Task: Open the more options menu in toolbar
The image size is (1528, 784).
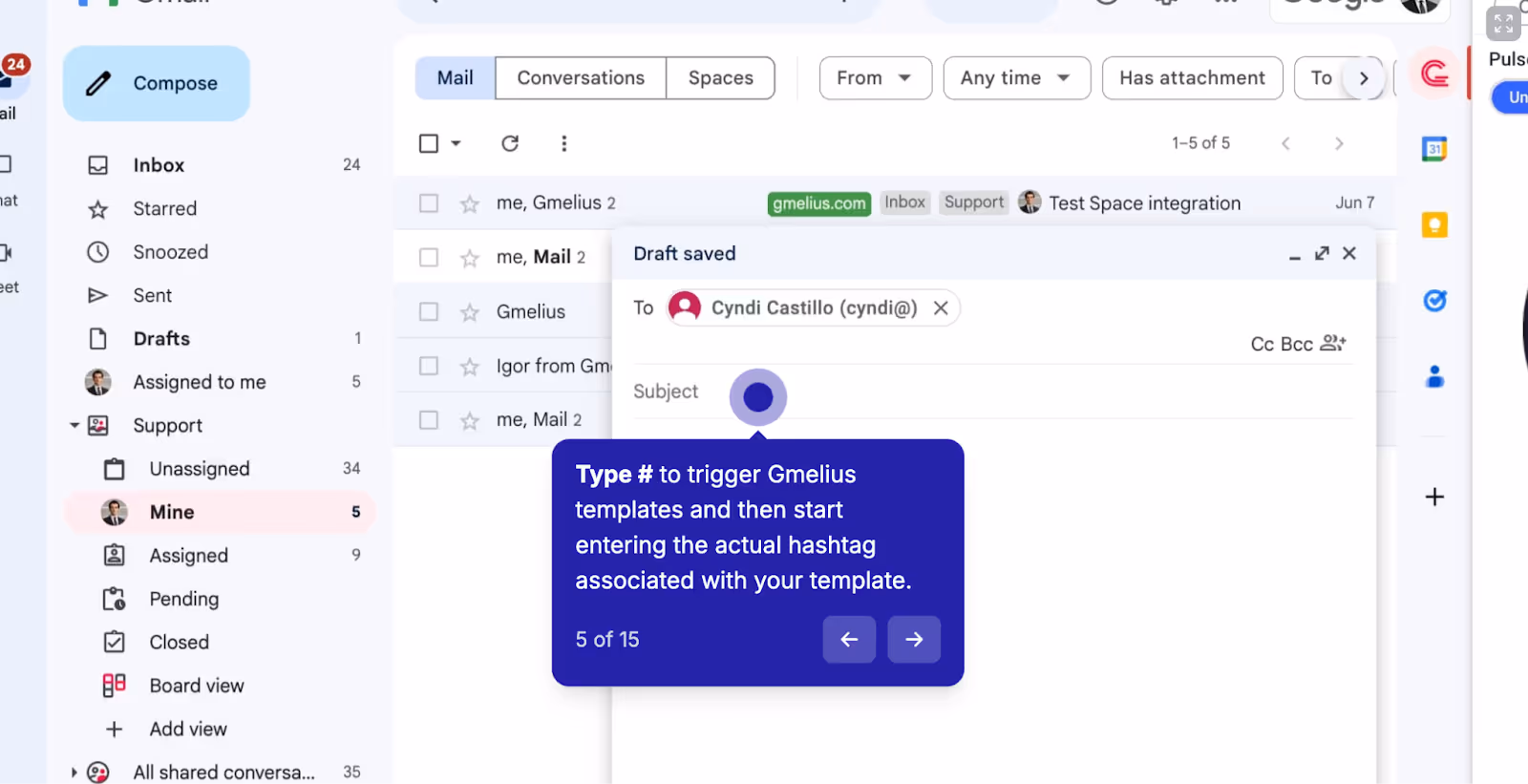Action: coord(564,143)
